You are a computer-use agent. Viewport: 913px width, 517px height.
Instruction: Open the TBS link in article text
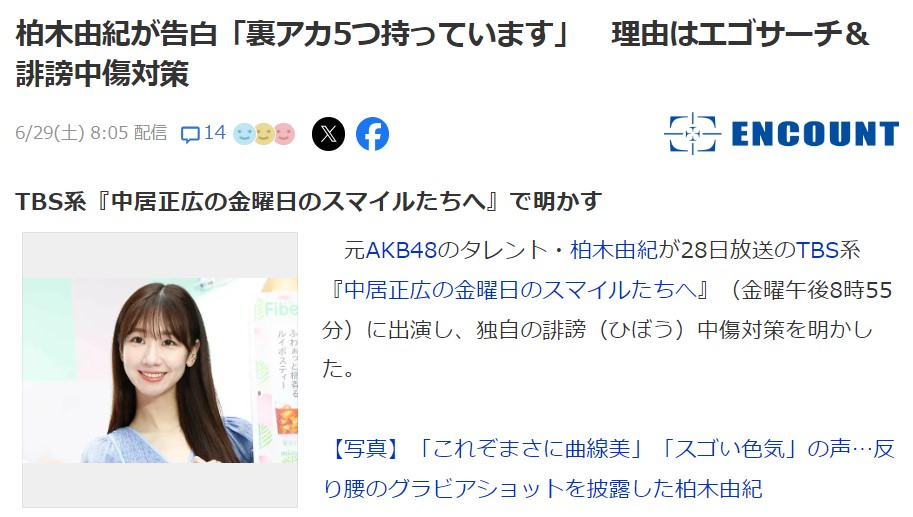tap(817, 250)
